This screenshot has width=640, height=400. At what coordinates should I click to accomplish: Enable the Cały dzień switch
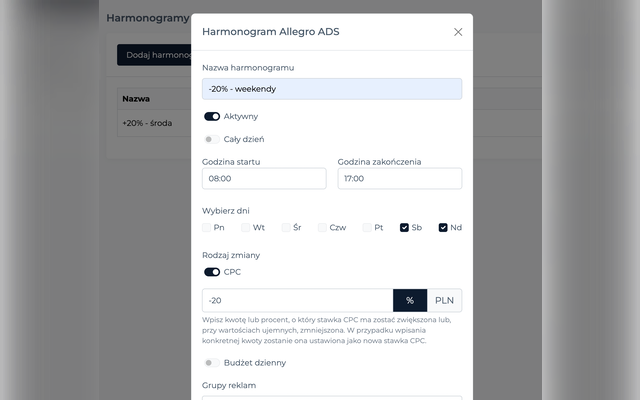tap(212, 140)
